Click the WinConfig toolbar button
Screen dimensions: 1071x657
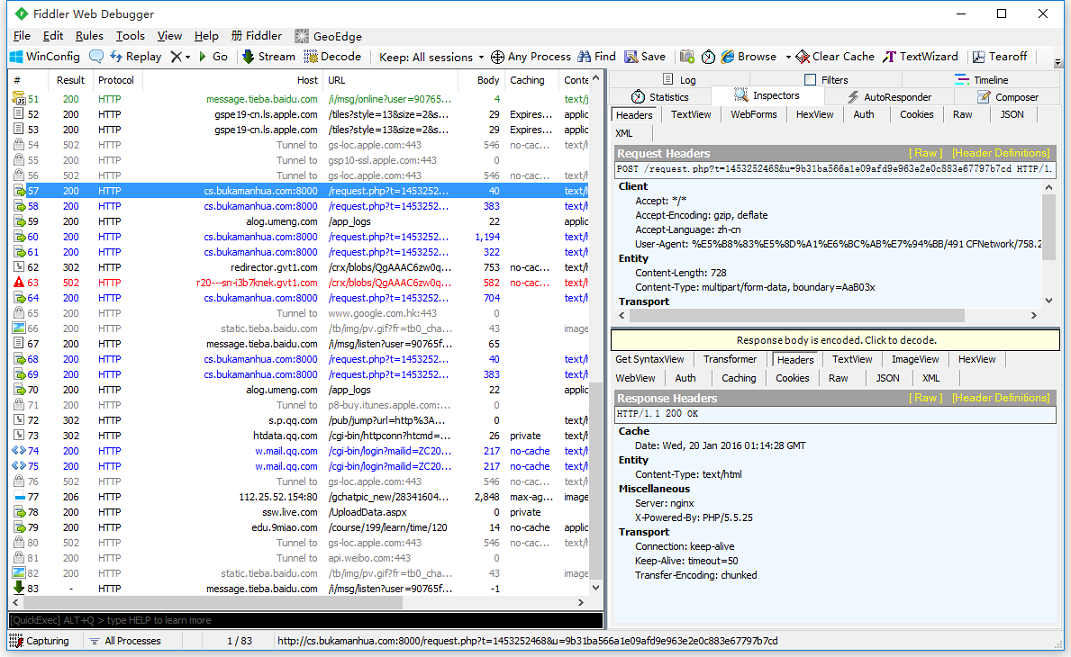click(x=45, y=57)
